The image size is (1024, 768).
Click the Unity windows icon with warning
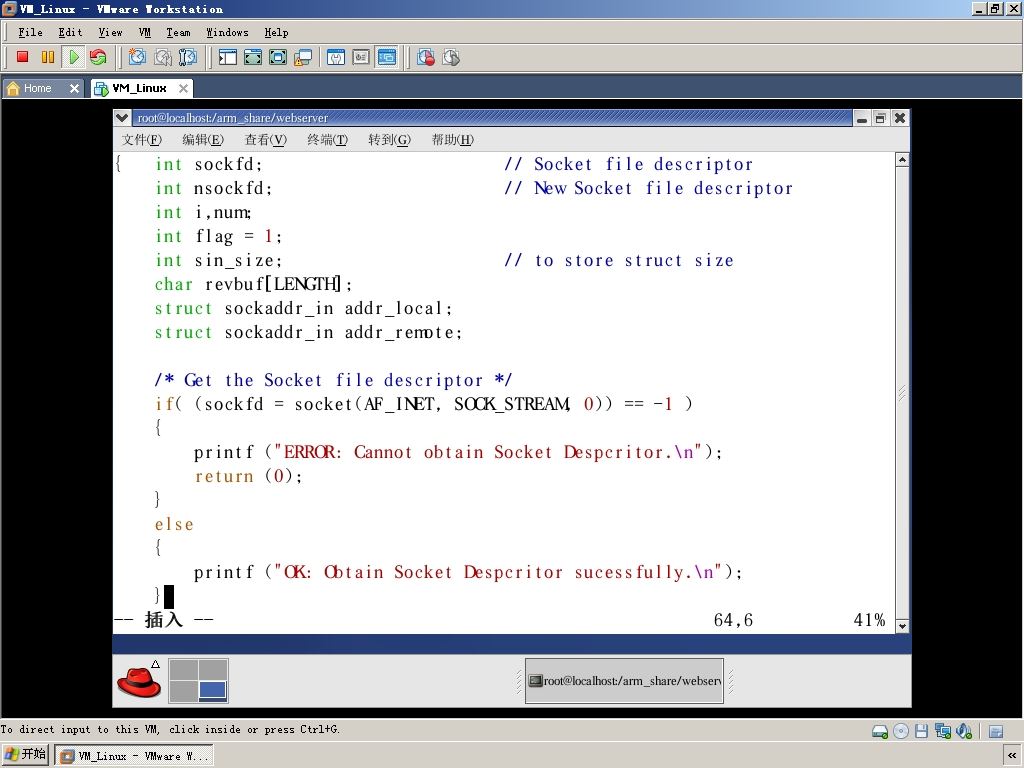click(x=304, y=57)
